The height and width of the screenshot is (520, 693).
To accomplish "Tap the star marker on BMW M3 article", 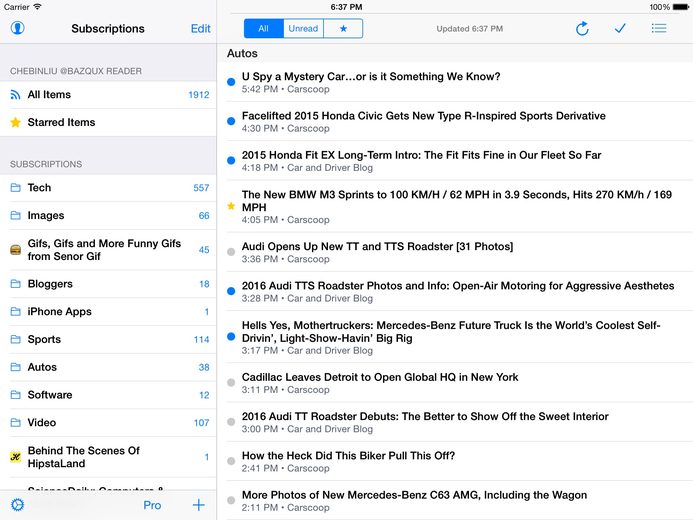I will 231,206.
